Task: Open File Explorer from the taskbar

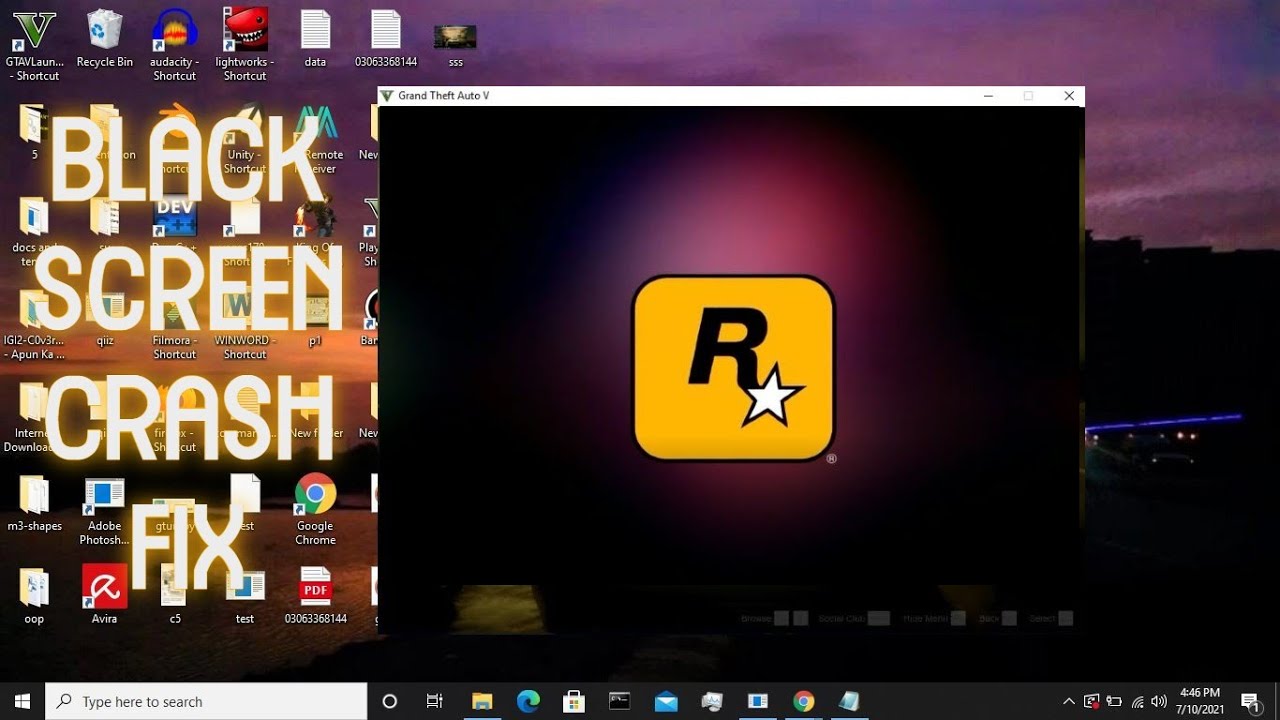Action: click(x=482, y=701)
